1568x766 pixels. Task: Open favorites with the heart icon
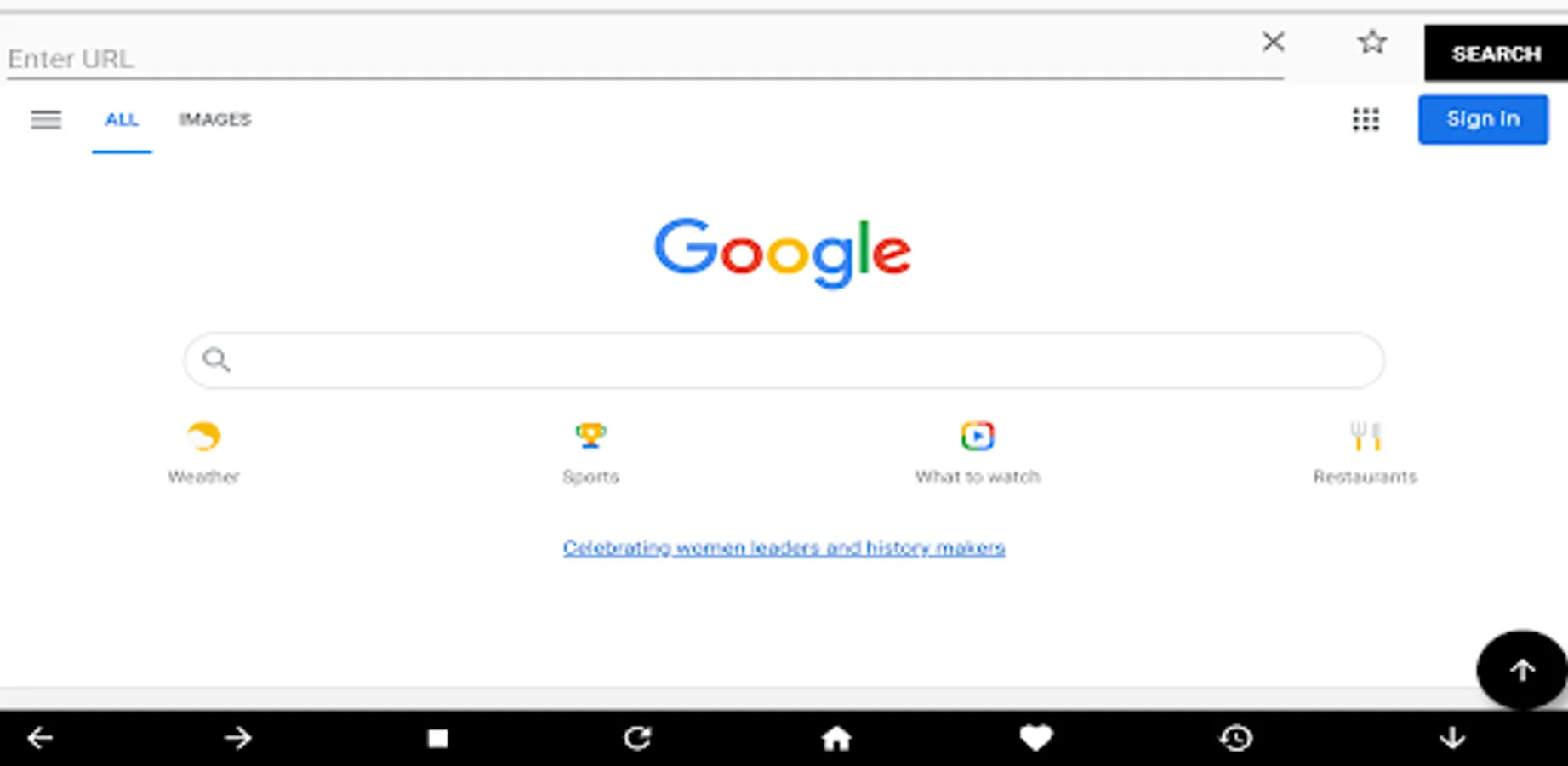pos(1035,738)
